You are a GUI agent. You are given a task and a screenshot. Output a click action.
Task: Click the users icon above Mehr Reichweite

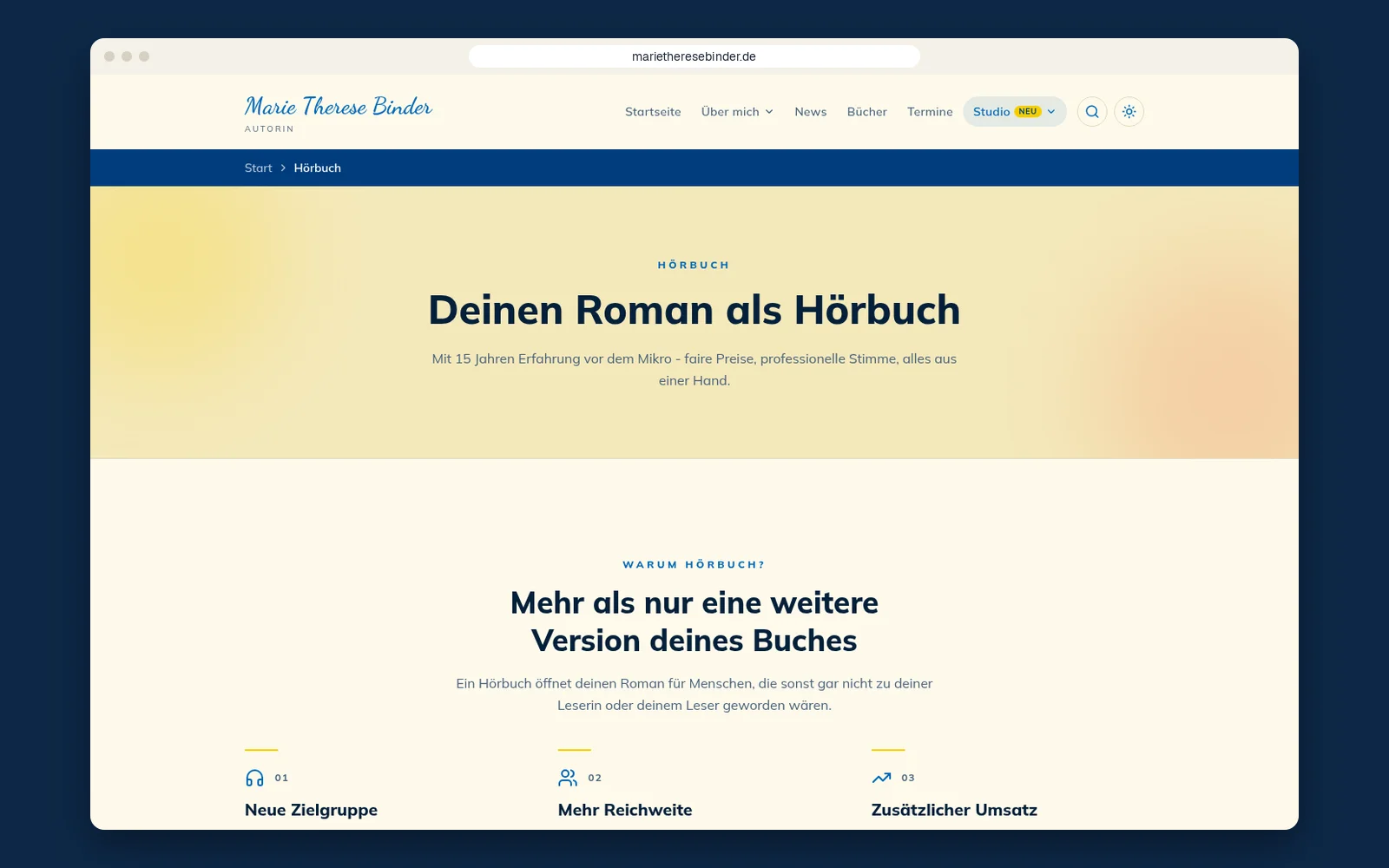tap(568, 778)
